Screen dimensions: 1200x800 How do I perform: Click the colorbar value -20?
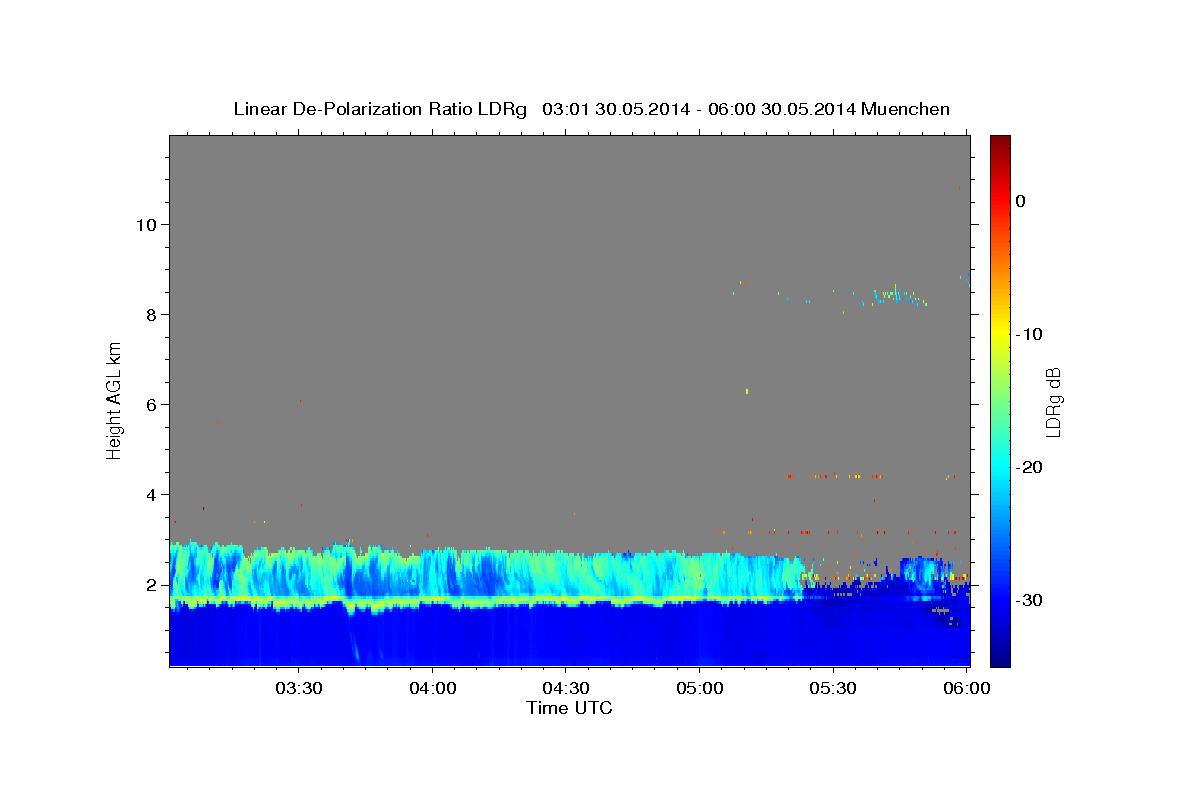coord(1030,467)
